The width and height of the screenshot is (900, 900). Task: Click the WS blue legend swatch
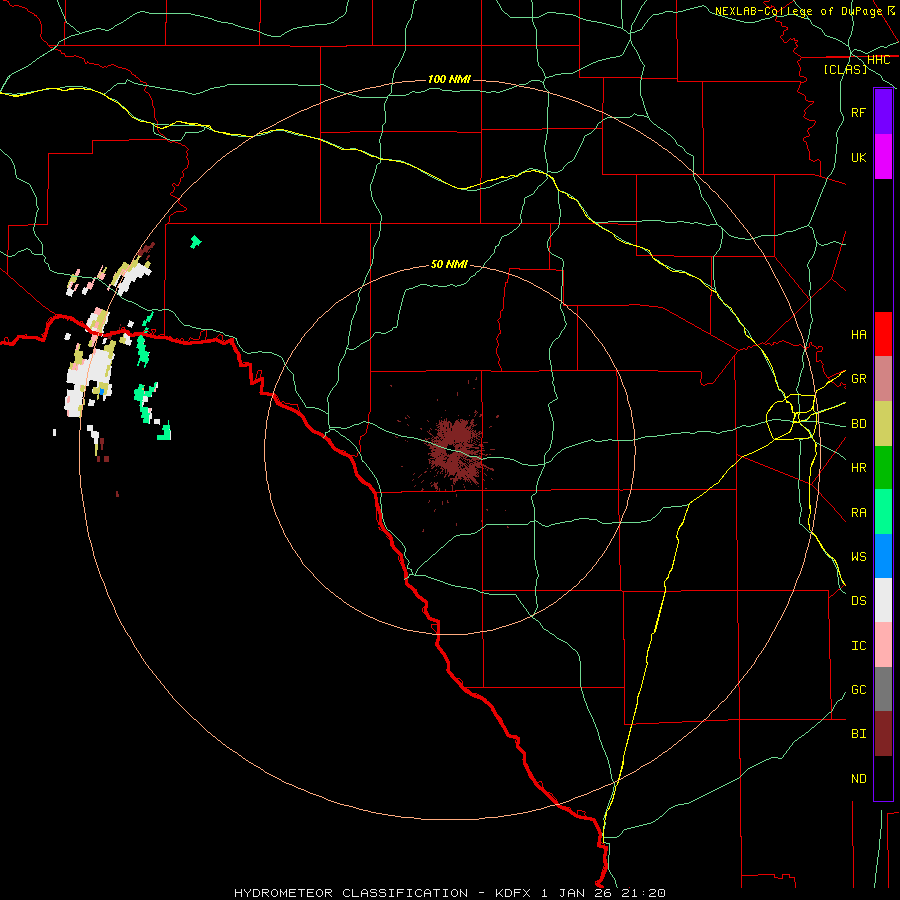[883, 556]
